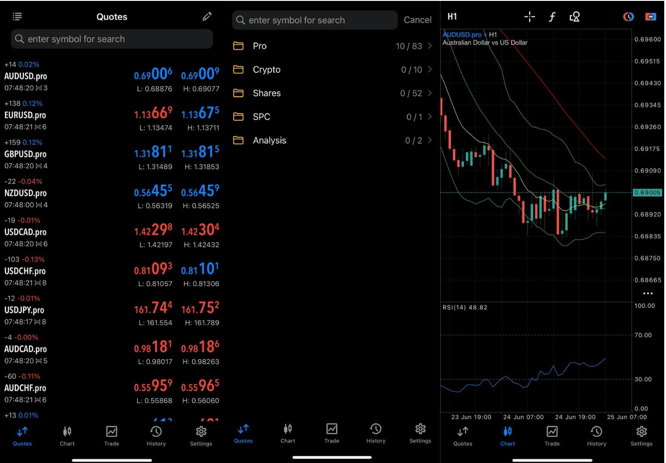
Task: Open the chart objects shapes icon
Action: (x=575, y=17)
